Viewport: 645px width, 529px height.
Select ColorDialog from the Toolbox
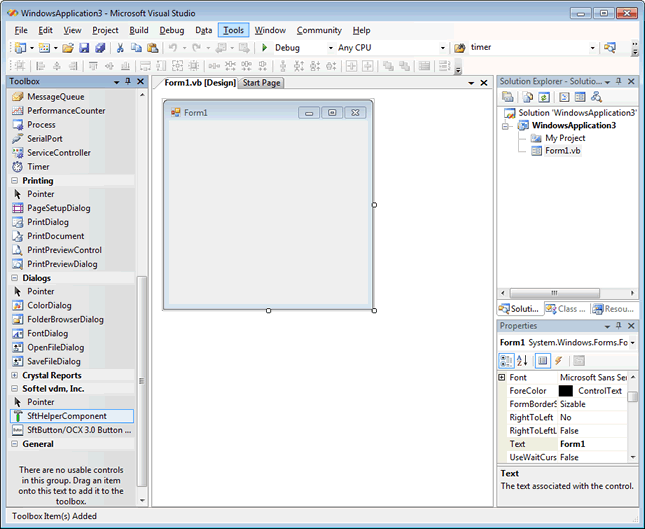(49, 305)
